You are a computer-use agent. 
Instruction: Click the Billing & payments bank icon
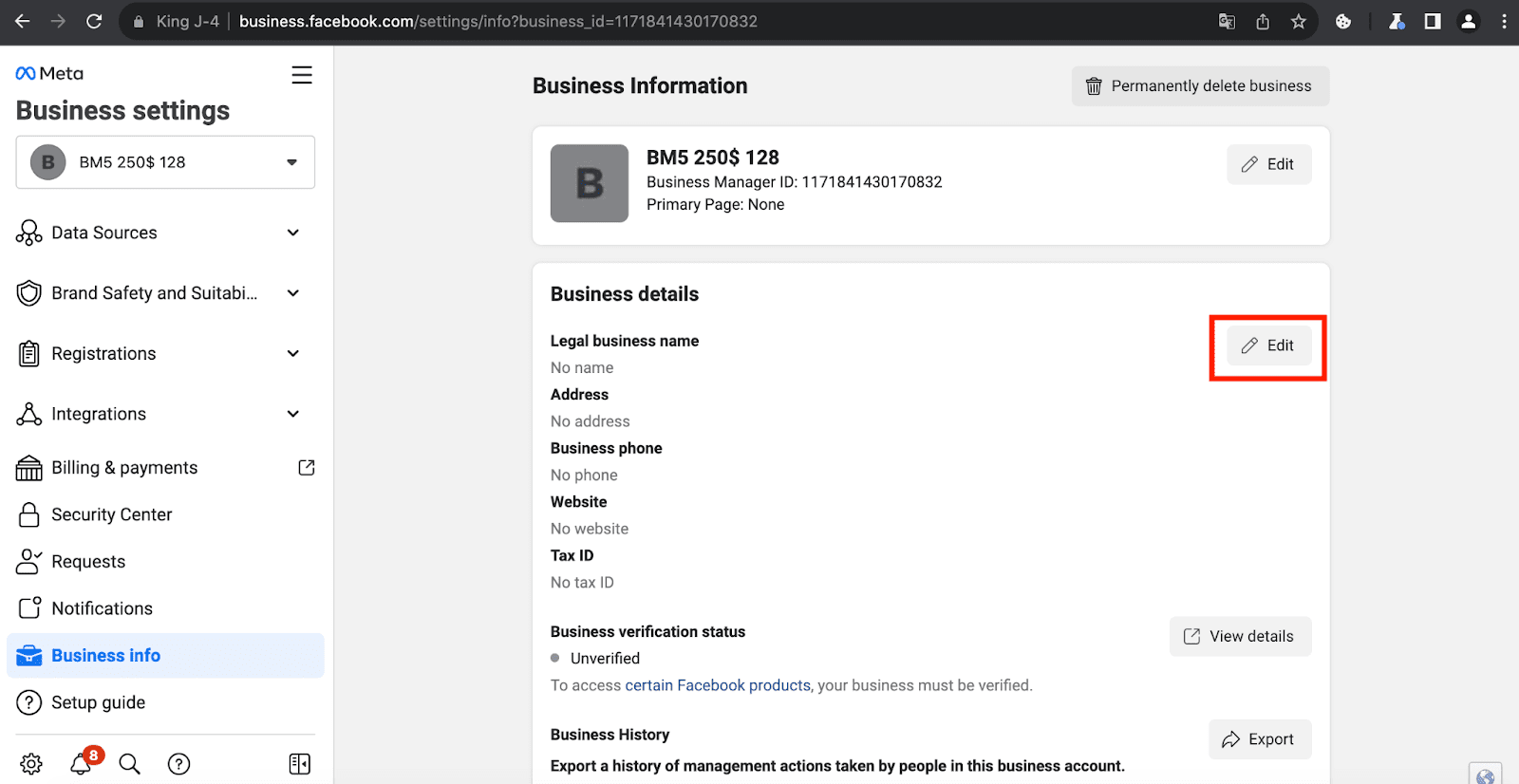tap(29, 468)
